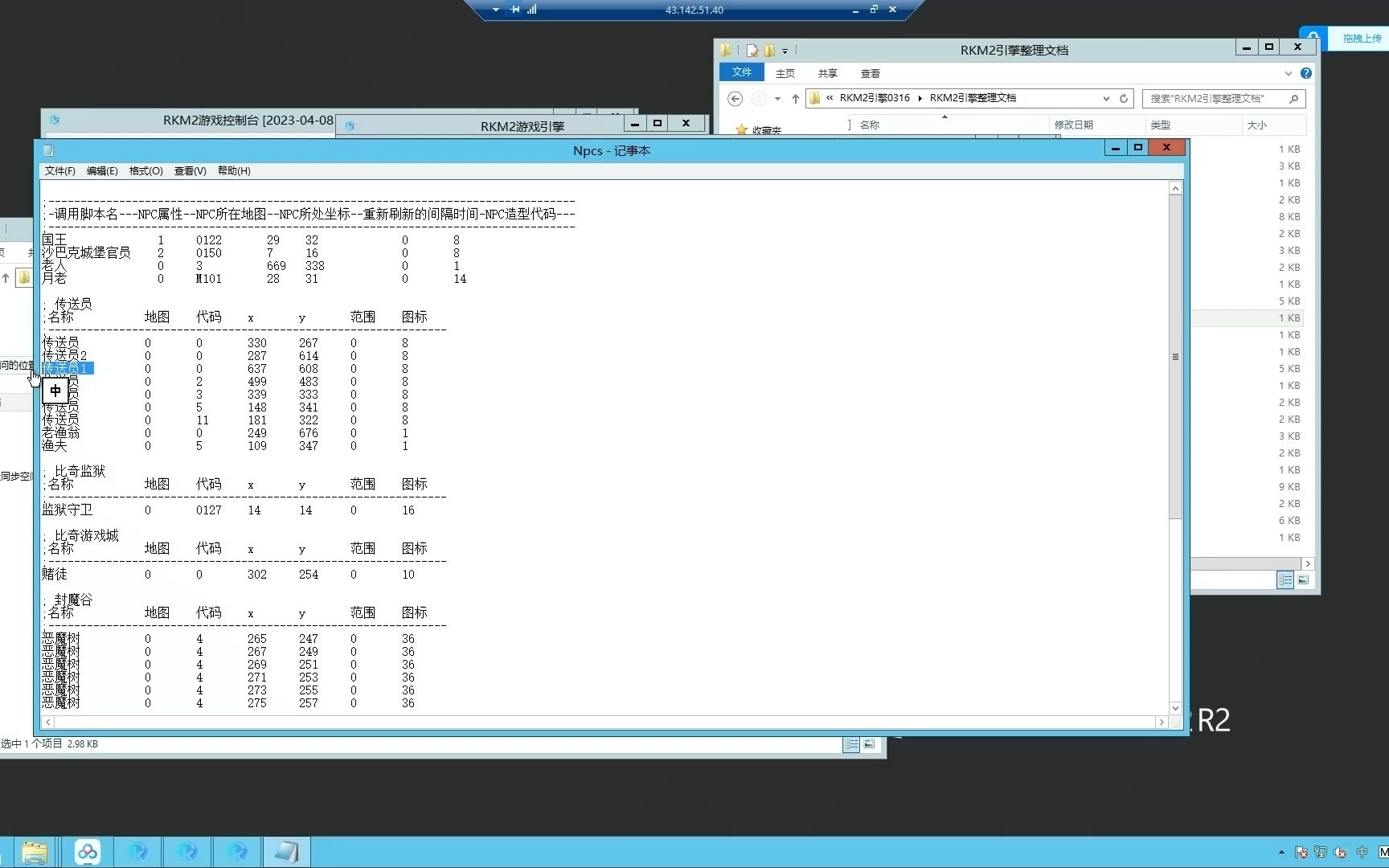Sort by the 修改日期 column header

1074,125
